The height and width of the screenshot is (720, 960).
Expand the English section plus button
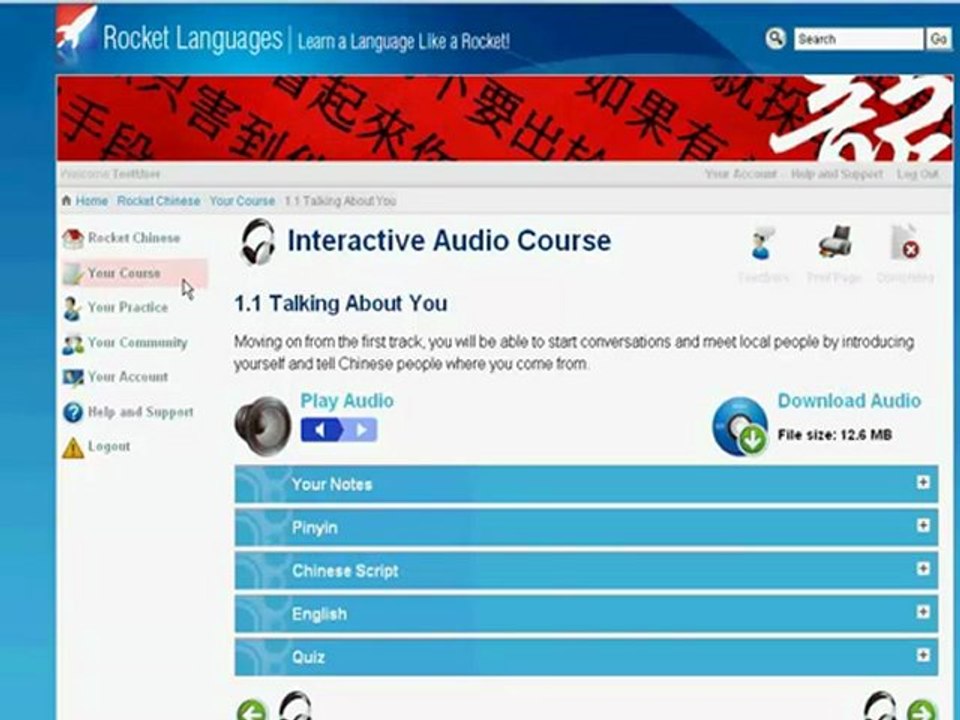(923, 612)
